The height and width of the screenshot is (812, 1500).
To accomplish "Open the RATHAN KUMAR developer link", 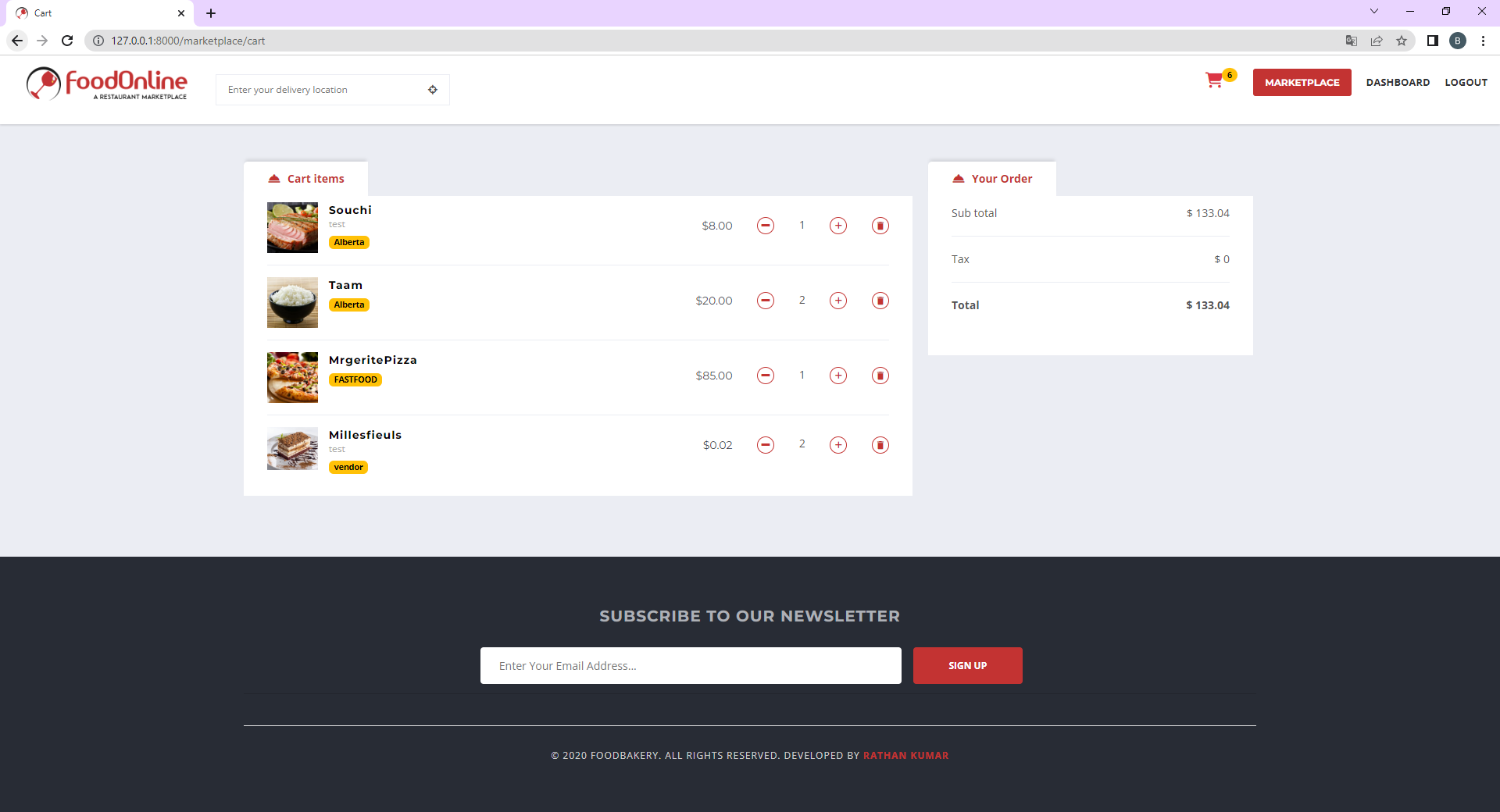I will 905,755.
